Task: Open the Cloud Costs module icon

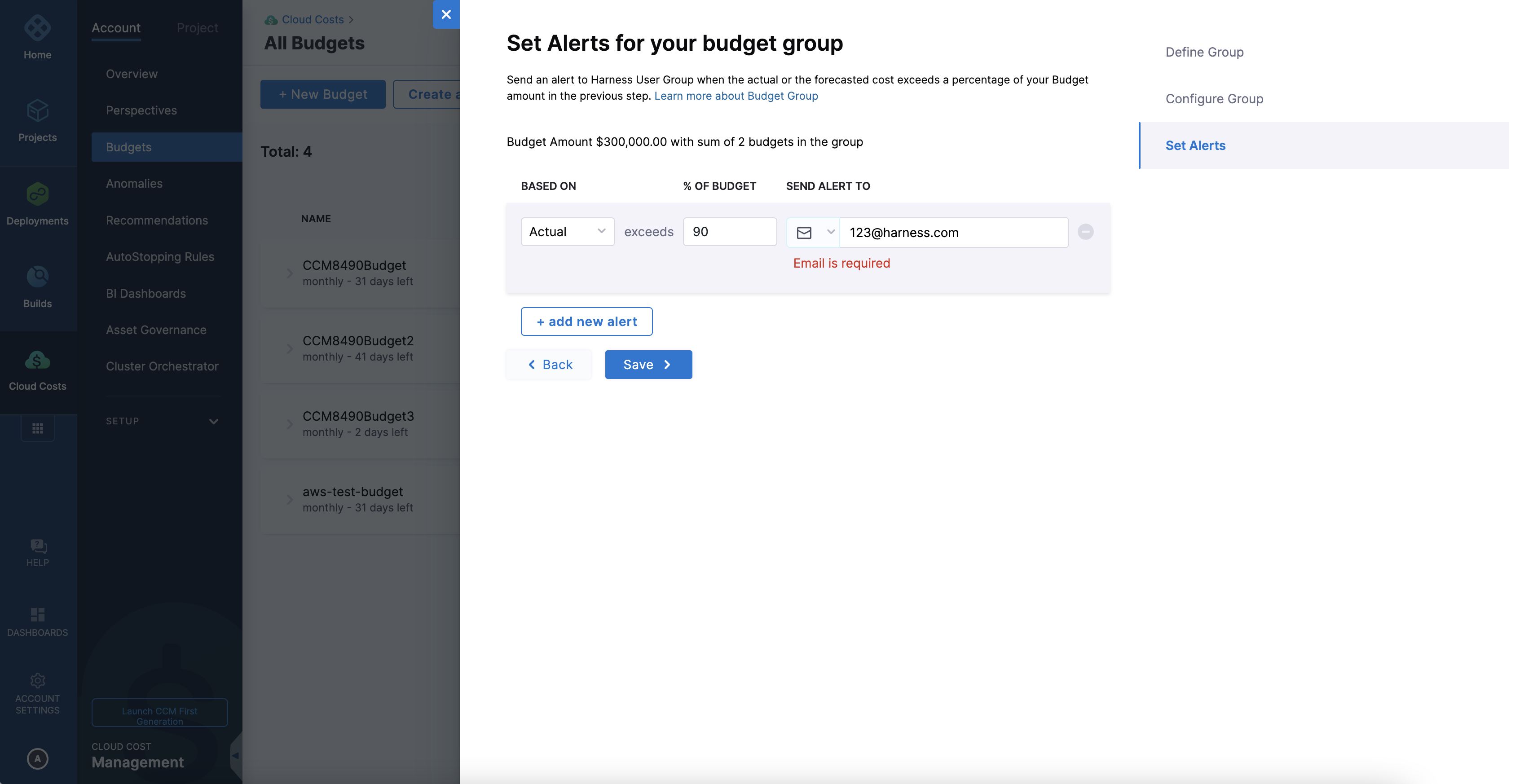Action: tap(37, 360)
